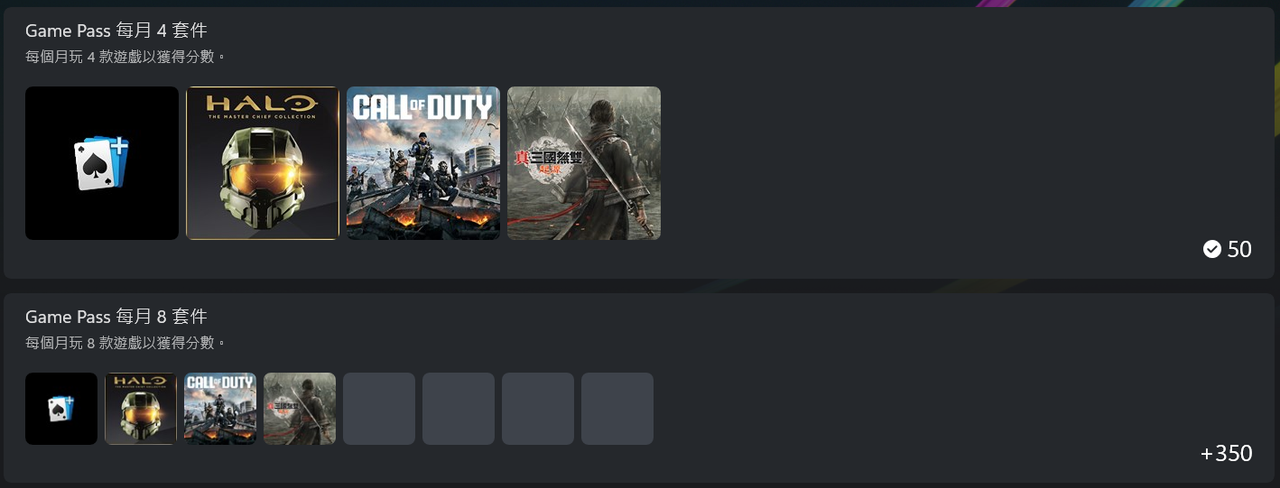This screenshot has width=1280, height=488.
Task: Click the small 真三國無雙 icon in 8 套件
Action: [300, 409]
